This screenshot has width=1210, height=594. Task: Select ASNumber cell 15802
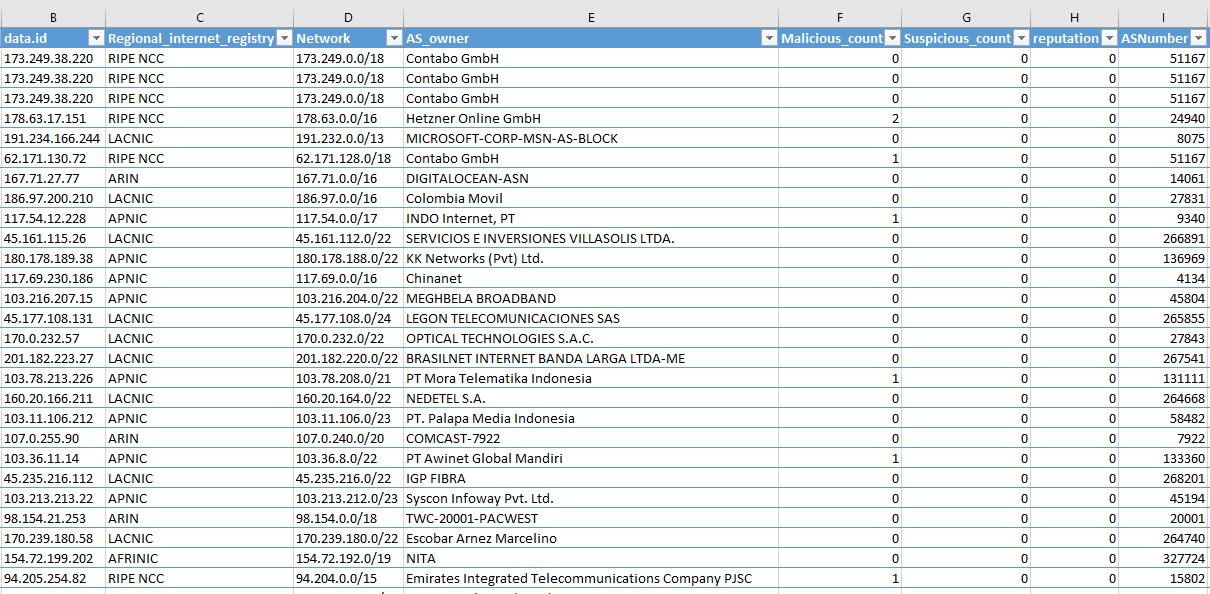pos(1164,578)
